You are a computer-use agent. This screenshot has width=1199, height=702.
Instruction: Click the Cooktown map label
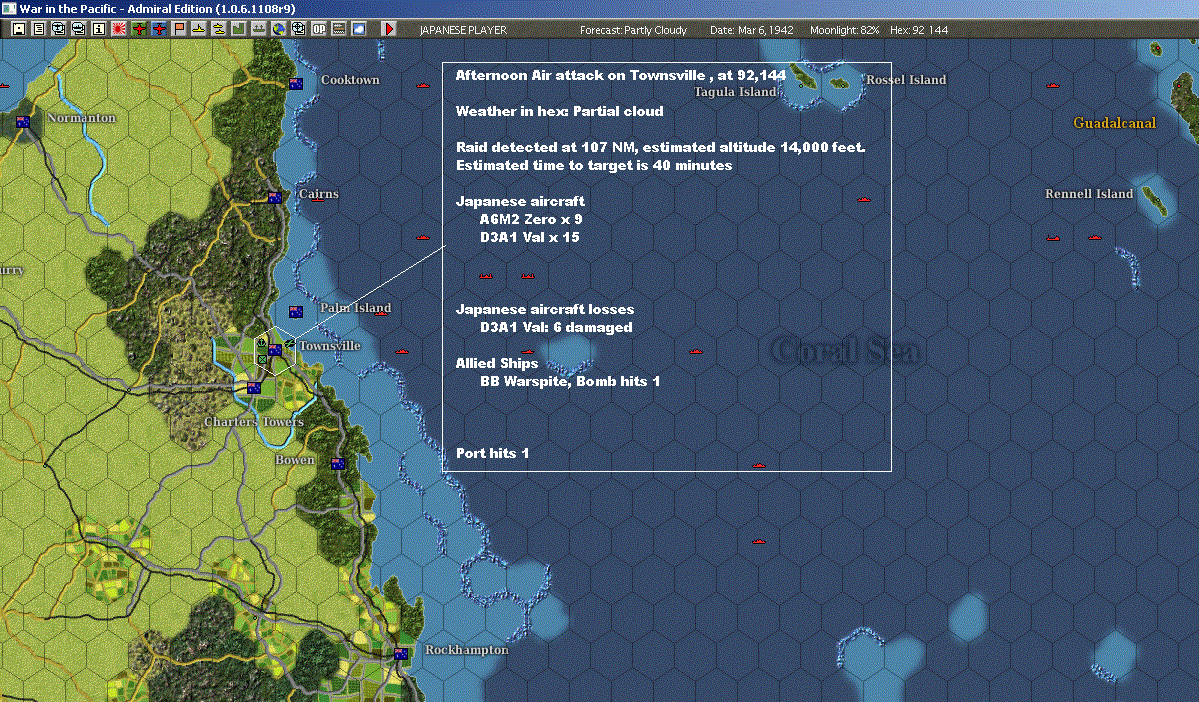(350, 80)
